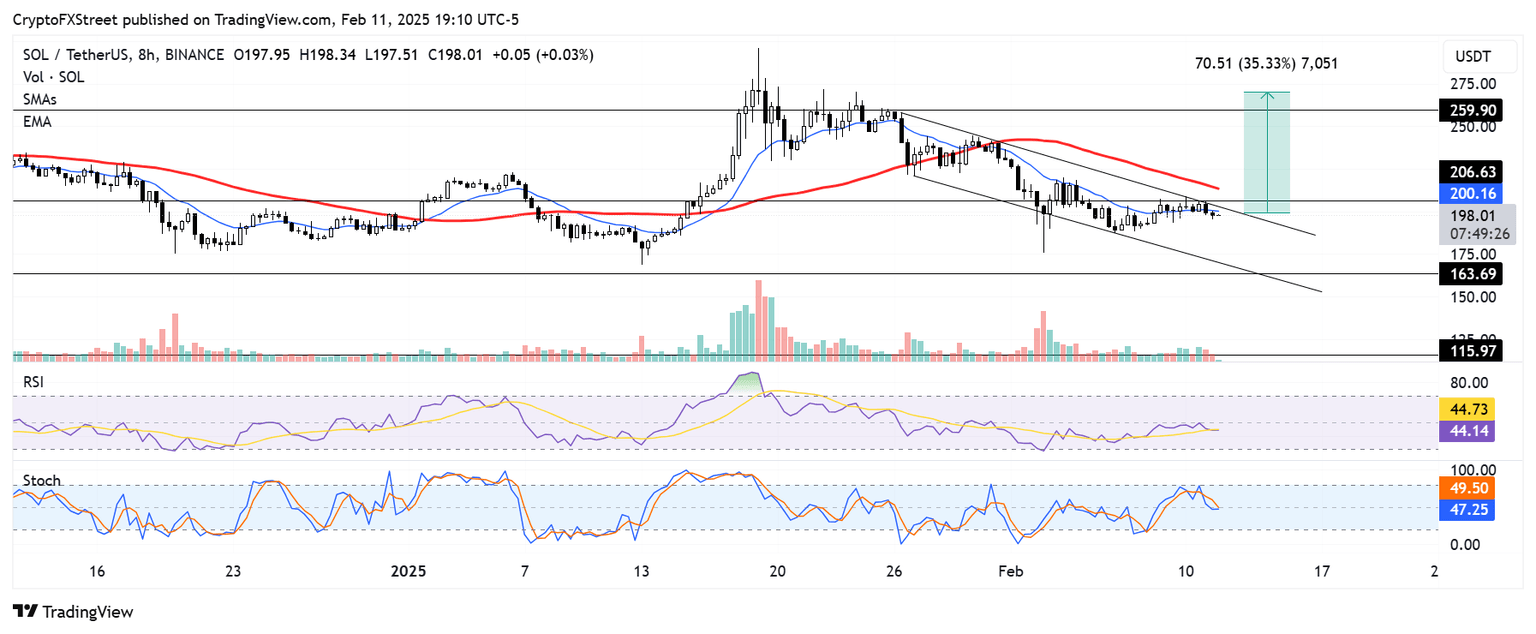Click the 115.97 volume axis label
The image size is (1536, 634).
coord(1471,351)
